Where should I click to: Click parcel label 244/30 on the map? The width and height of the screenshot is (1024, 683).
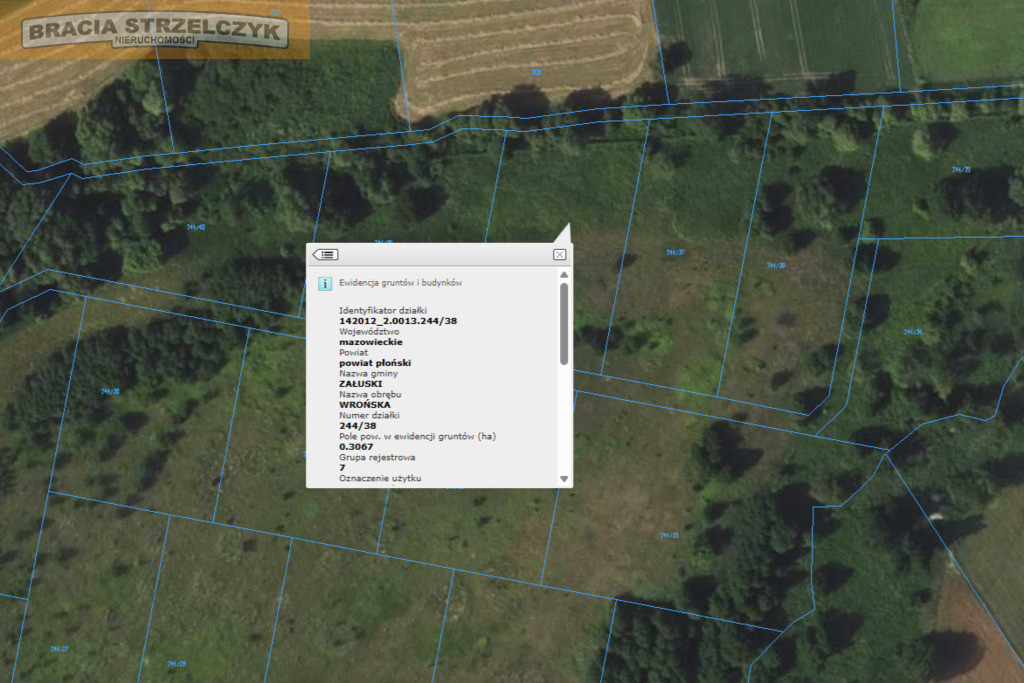coord(110,392)
